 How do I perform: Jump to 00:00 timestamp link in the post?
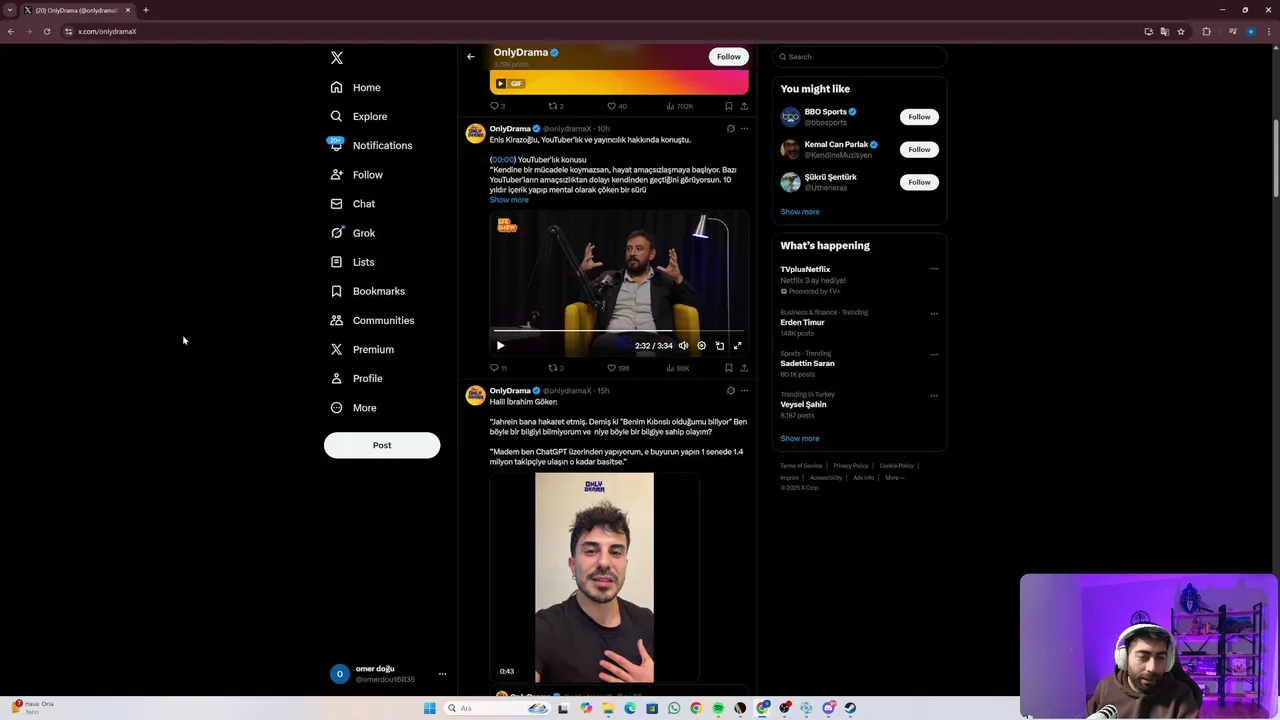tap(503, 160)
